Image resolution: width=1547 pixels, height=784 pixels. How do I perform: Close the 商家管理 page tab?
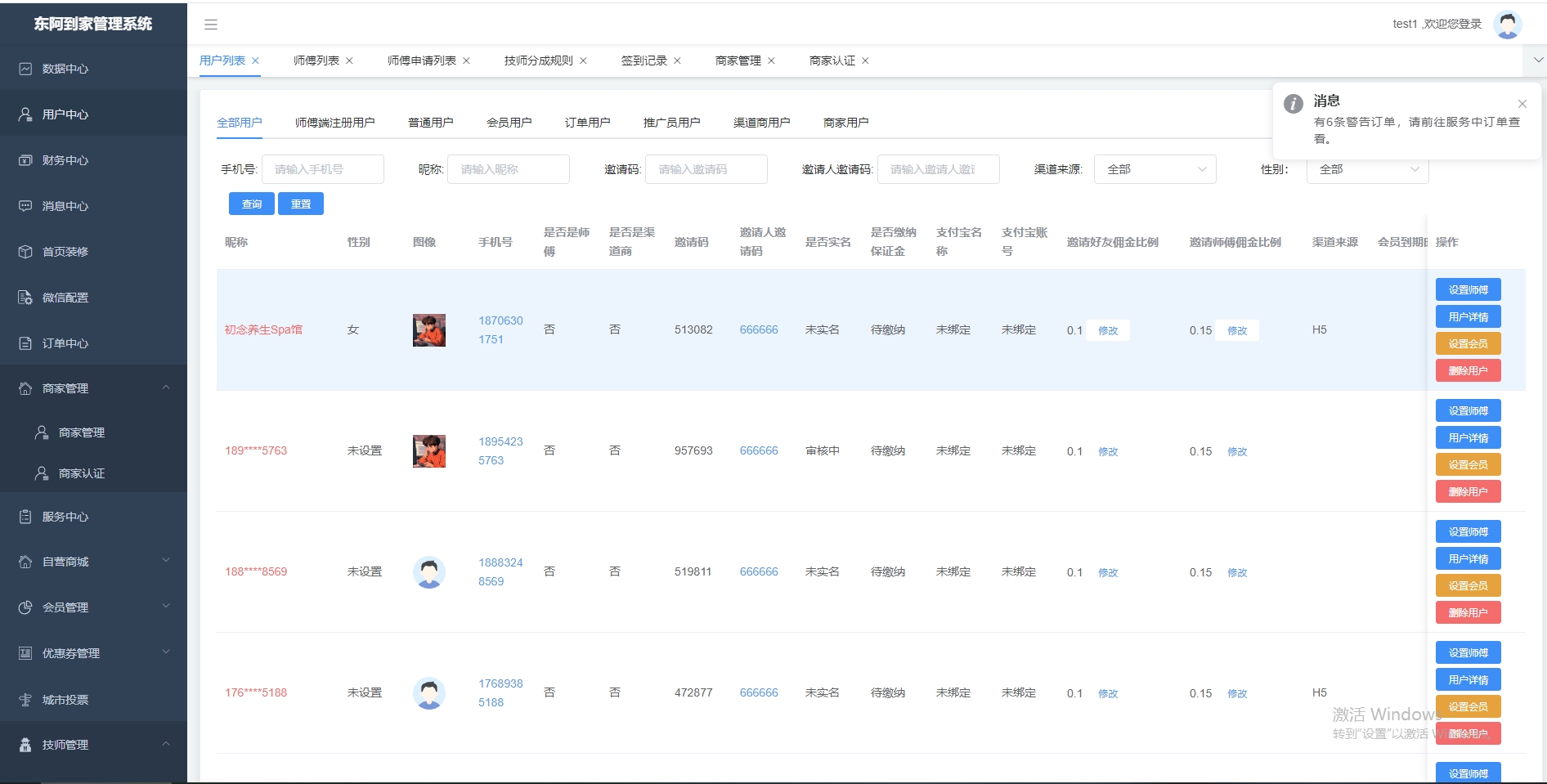(x=771, y=60)
